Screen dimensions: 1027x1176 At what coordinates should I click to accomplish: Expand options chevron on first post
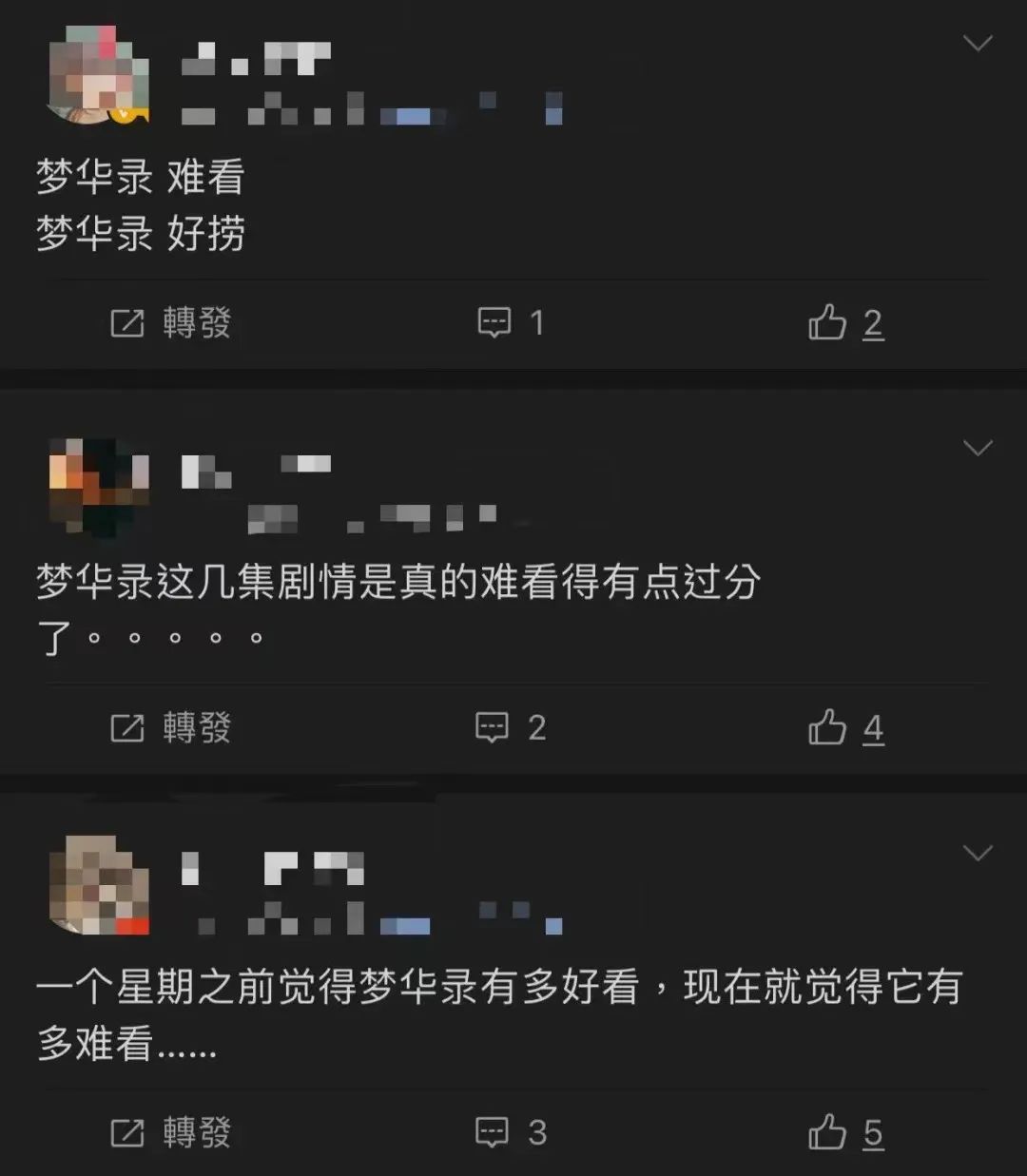978,43
